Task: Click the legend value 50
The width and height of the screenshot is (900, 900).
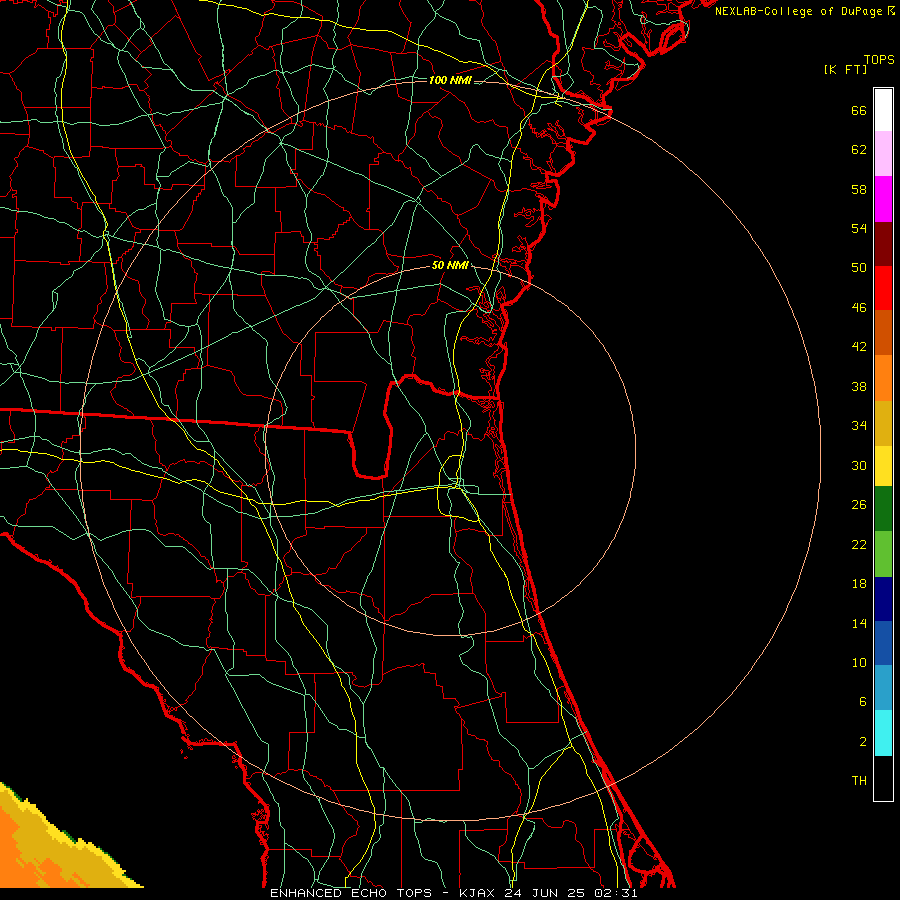Action: point(859,268)
